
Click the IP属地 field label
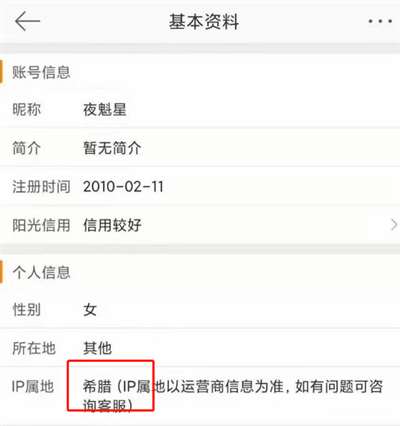tap(33, 387)
